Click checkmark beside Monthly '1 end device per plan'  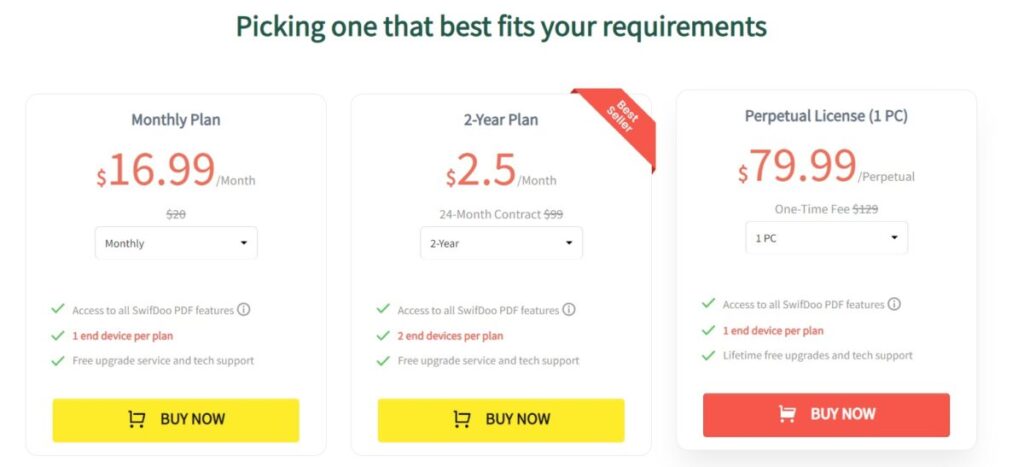[x=58, y=336]
